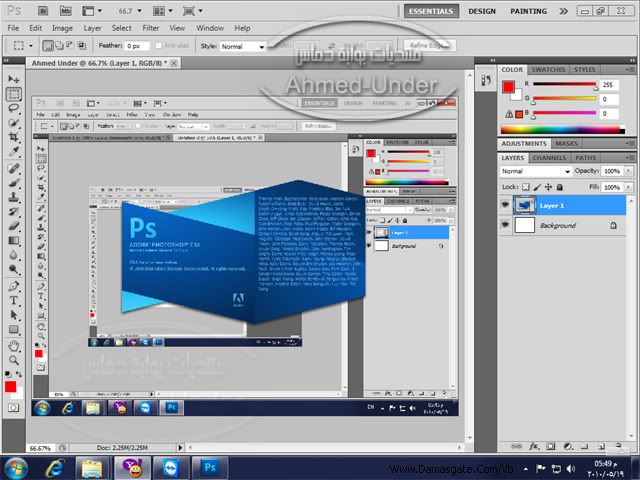Screen dimensions: 640x480
Task: Select the Lasso tool
Action: [13, 109]
